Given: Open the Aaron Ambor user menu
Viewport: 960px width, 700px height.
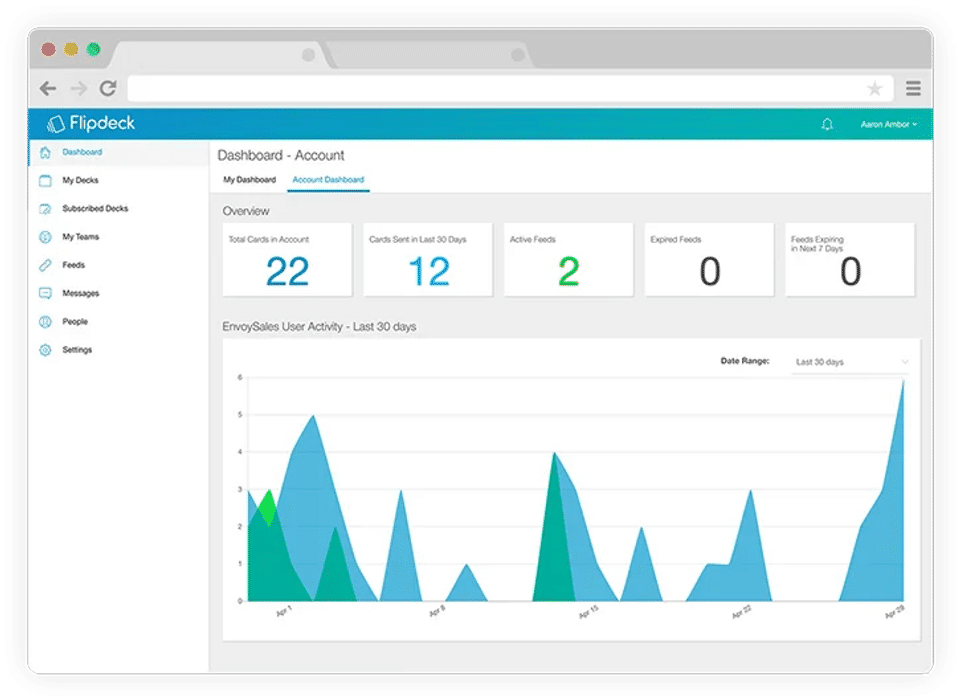Looking at the screenshot, I should [888, 124].
